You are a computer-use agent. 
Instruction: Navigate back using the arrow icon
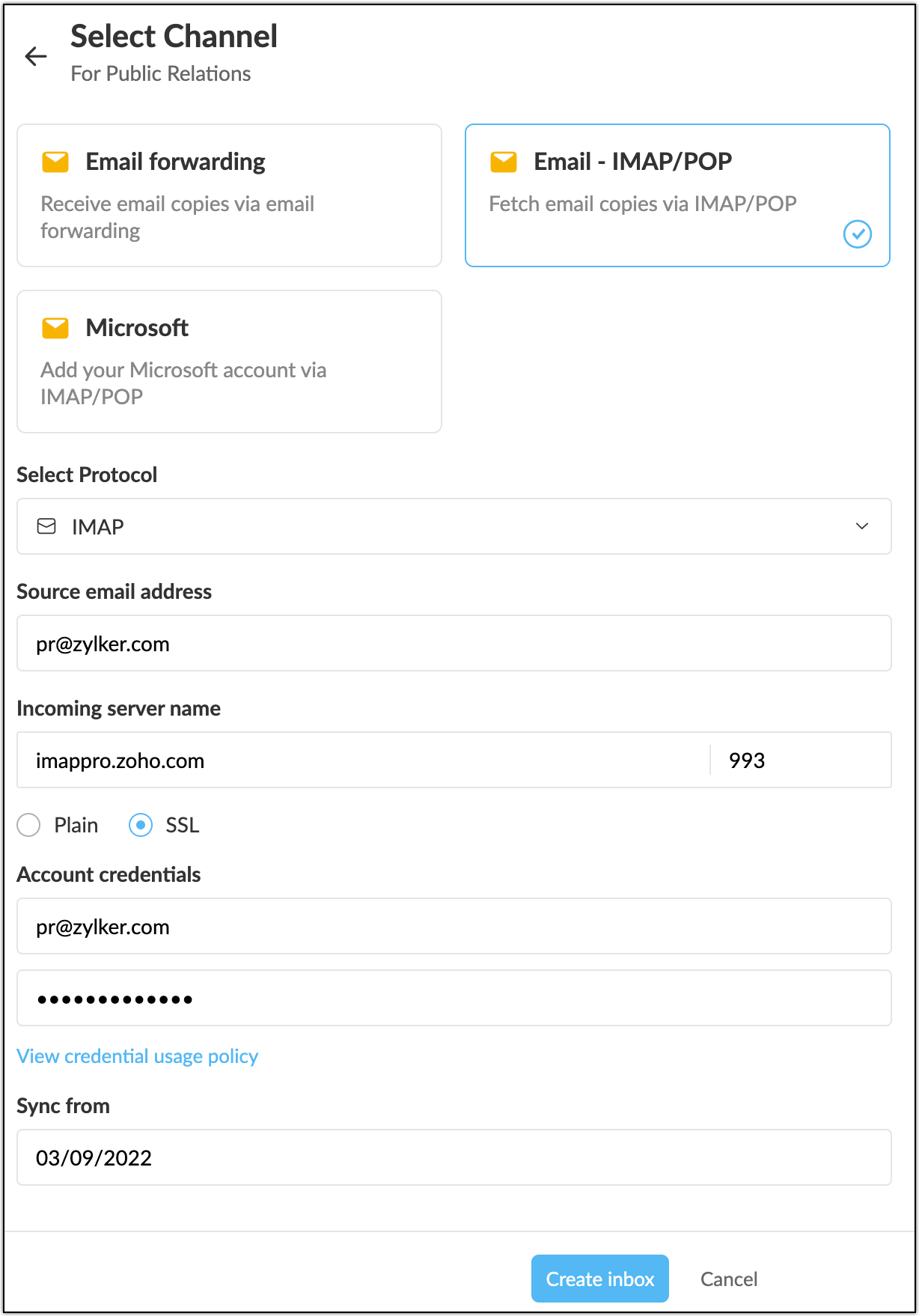pyautogui.click(x=36, y=56)
